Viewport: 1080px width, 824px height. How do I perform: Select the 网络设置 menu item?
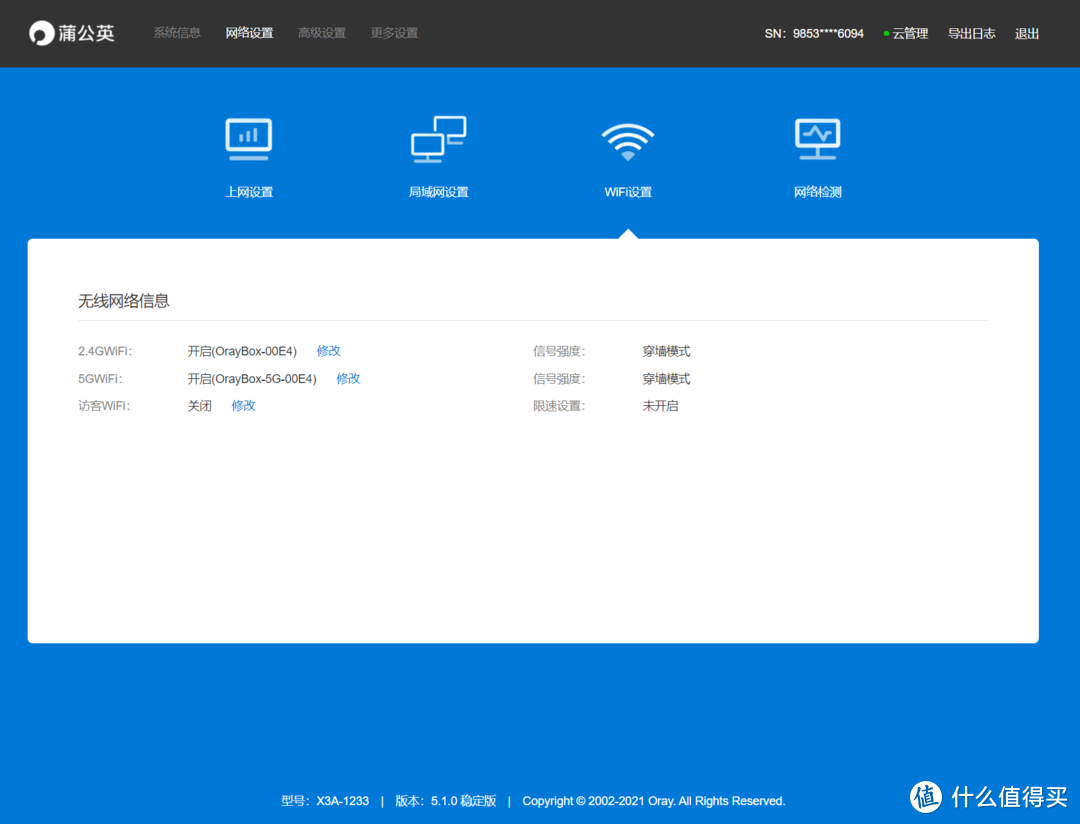click(x=249, y=33)
